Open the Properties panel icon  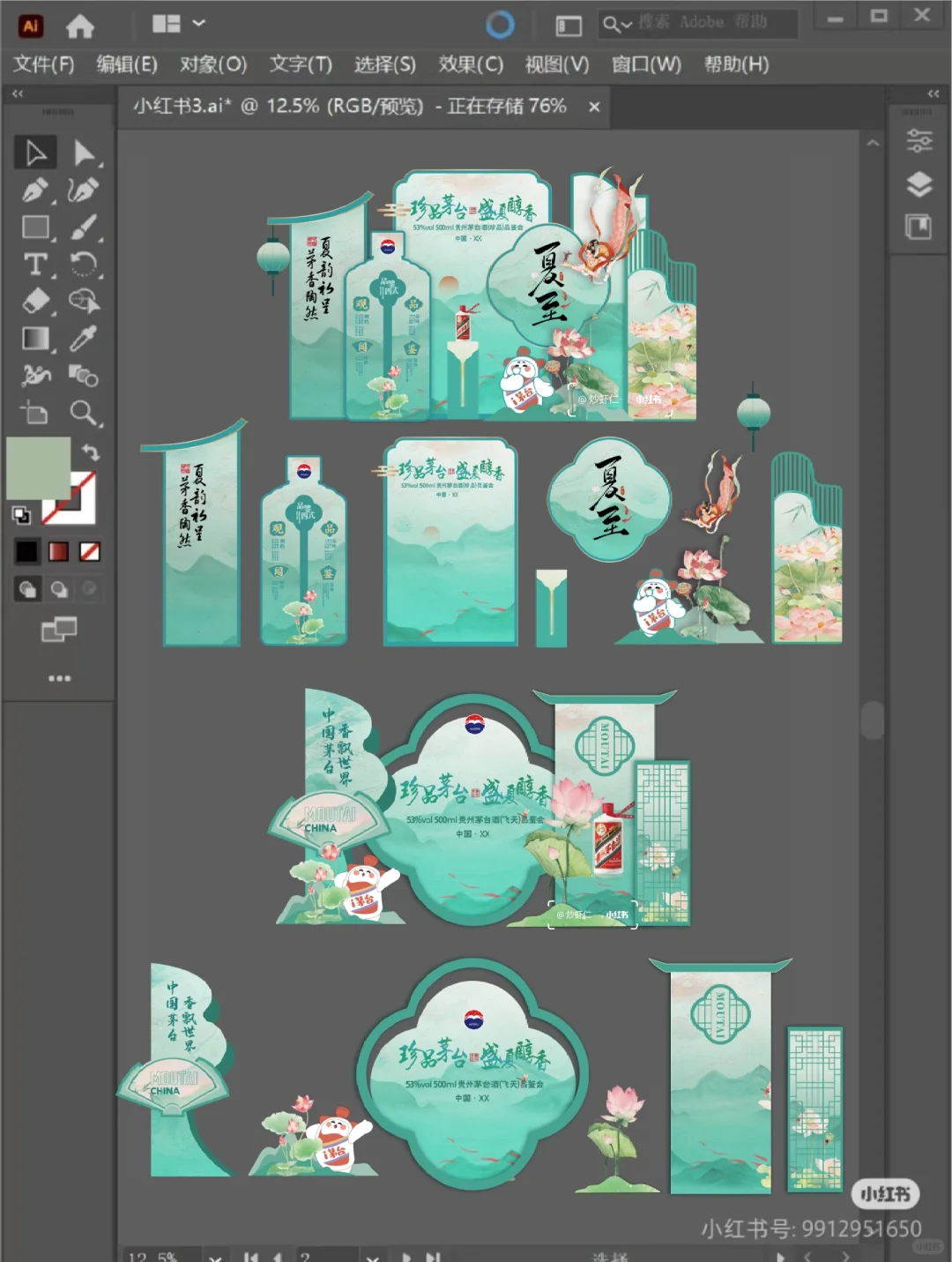point(919,141)
